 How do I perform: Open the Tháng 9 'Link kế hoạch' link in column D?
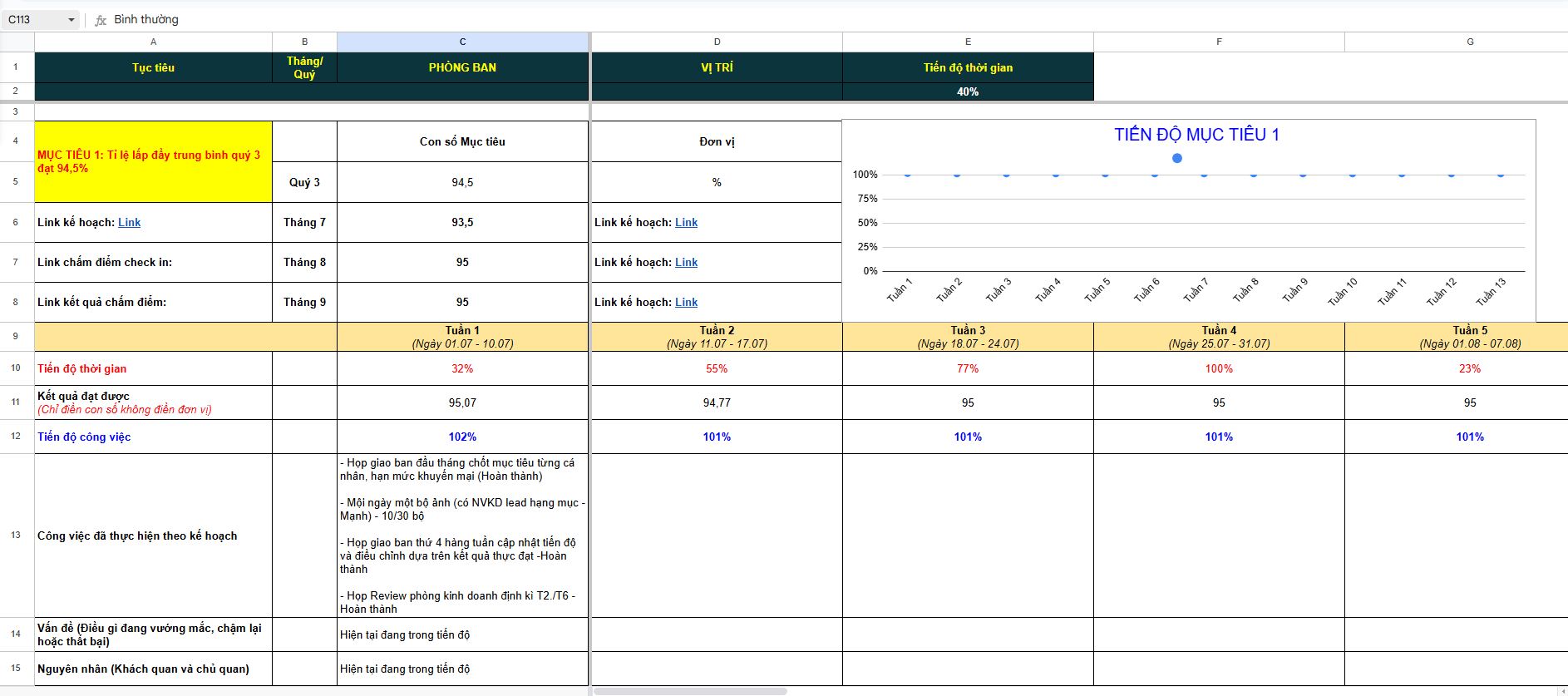686,302
